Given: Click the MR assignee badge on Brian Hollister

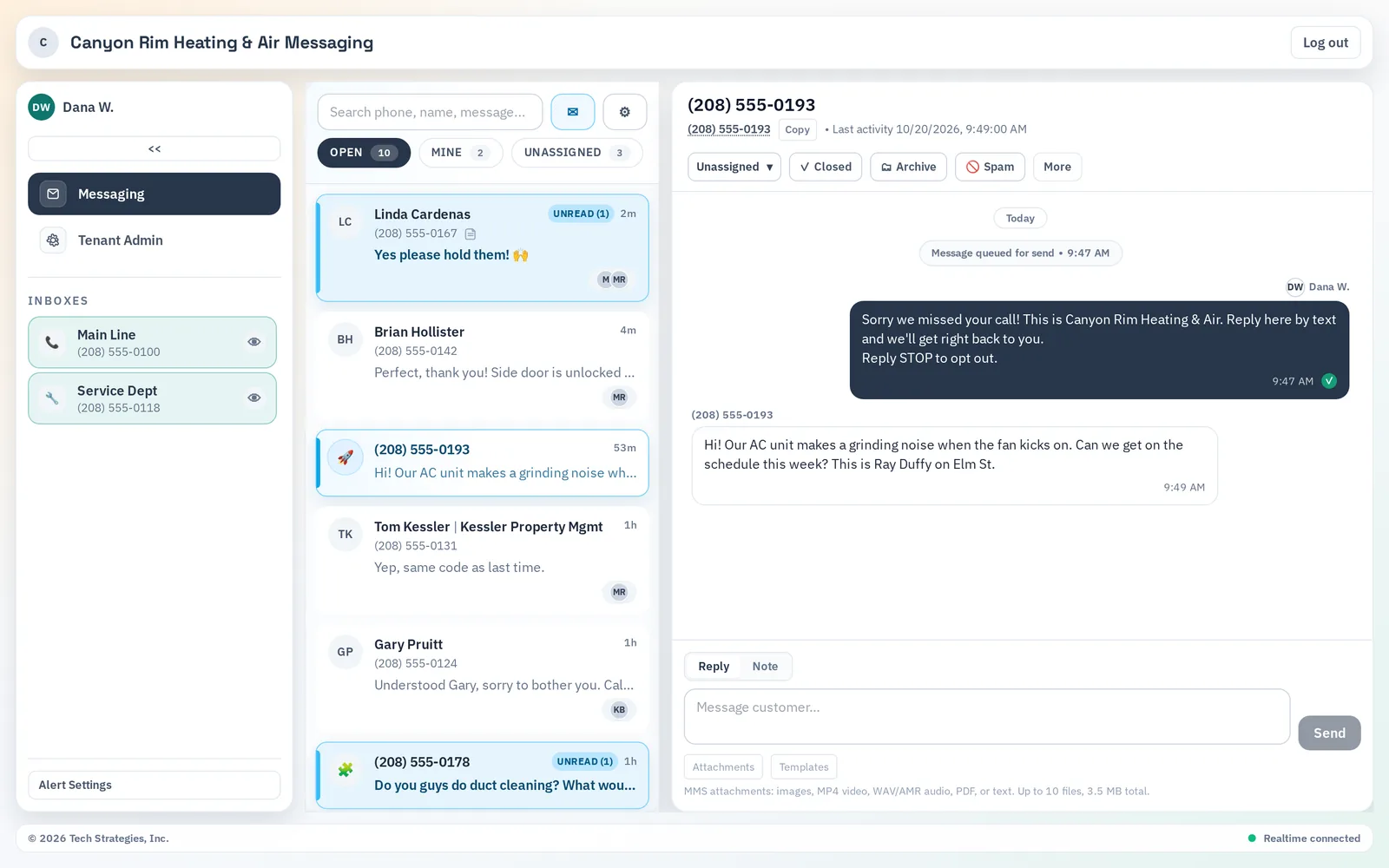Looking at the screenshot, I should (619, 398).
